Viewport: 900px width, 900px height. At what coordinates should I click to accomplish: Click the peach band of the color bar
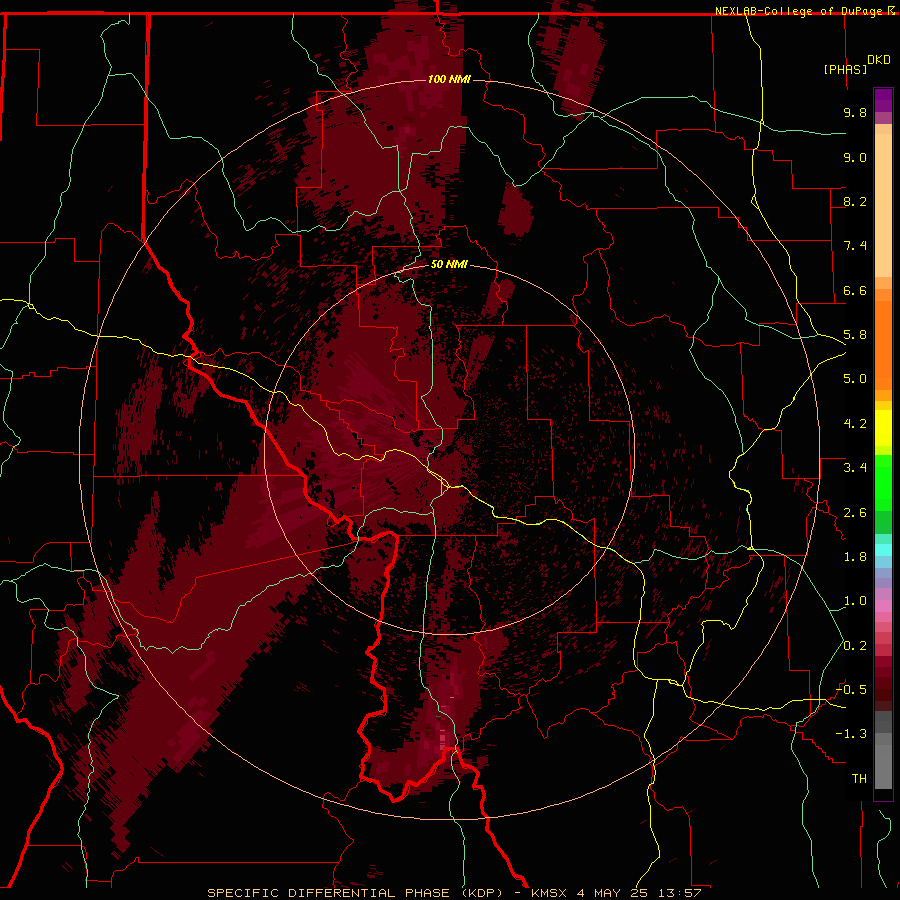[x=883, y=201]
